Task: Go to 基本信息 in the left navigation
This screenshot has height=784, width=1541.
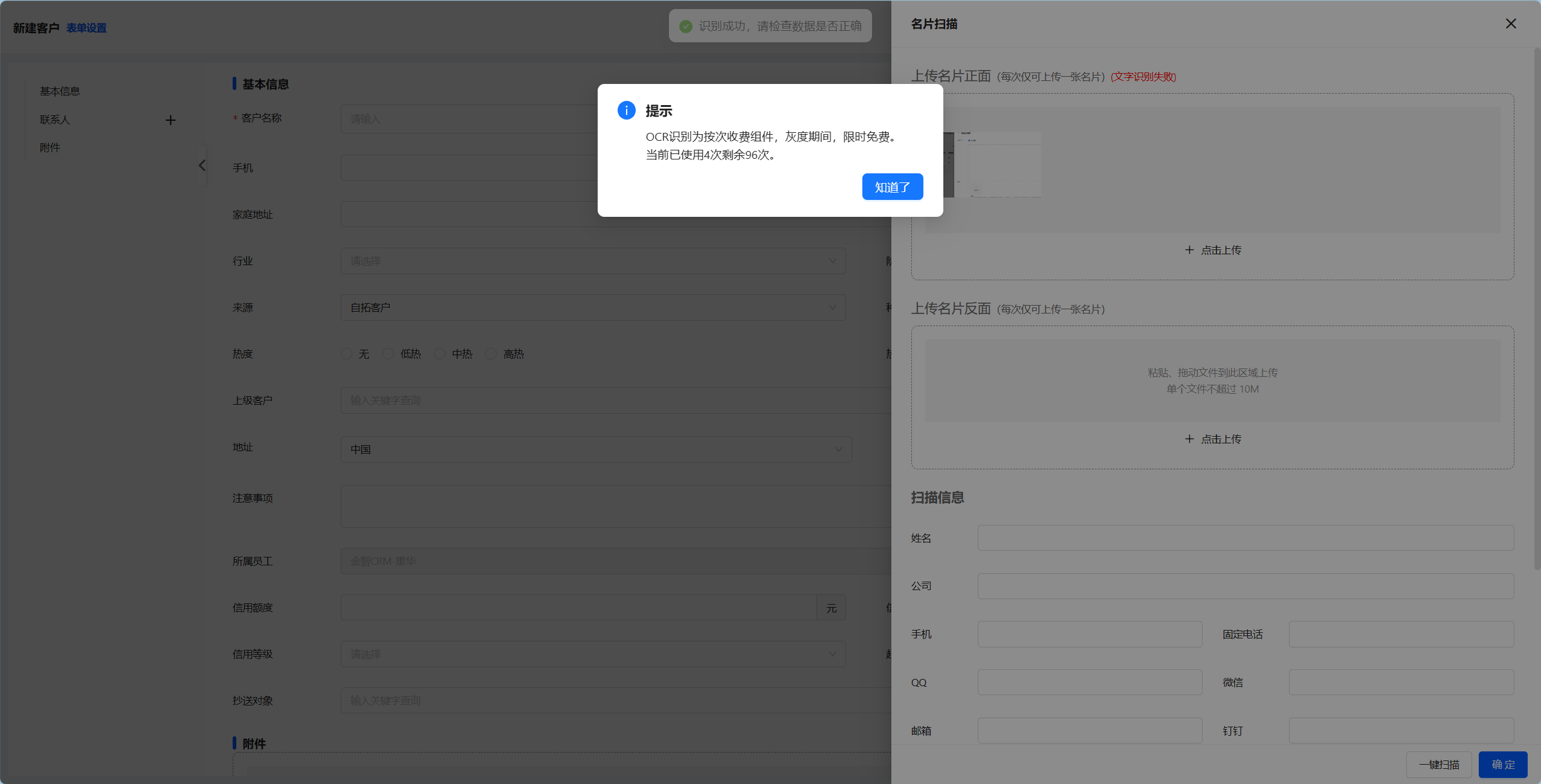Action: pyautogui.click(x=60, y=91)
